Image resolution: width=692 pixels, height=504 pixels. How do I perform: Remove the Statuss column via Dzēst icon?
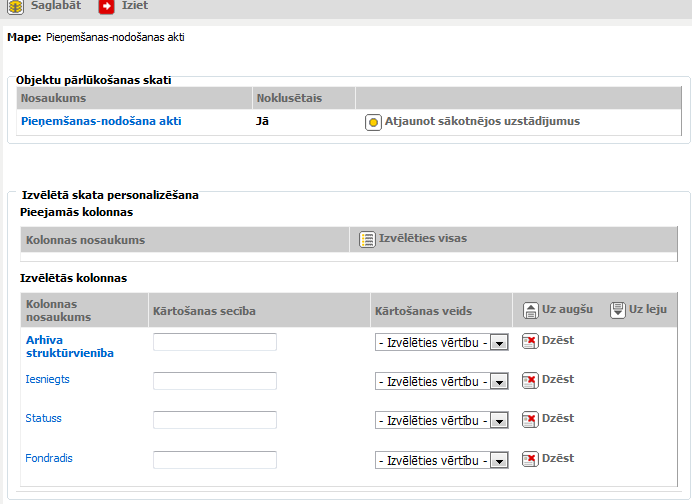click(530, 419)
